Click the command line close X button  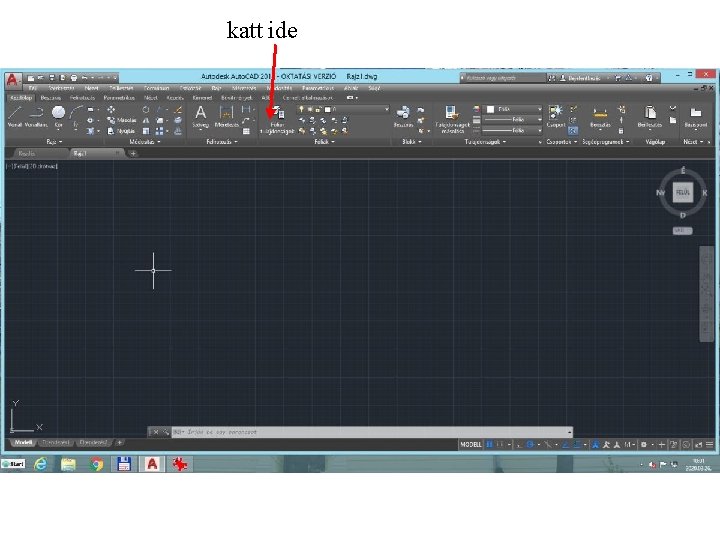(156, 432)
